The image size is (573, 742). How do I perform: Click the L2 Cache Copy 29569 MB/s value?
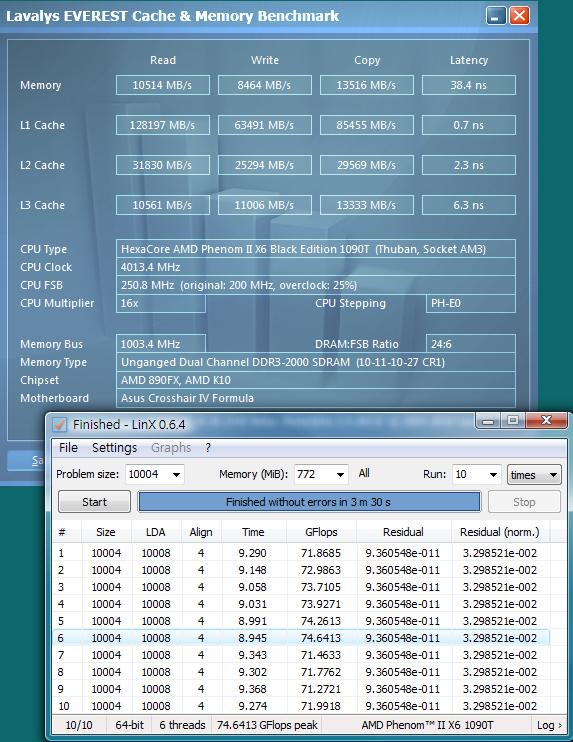click(367, 165)
